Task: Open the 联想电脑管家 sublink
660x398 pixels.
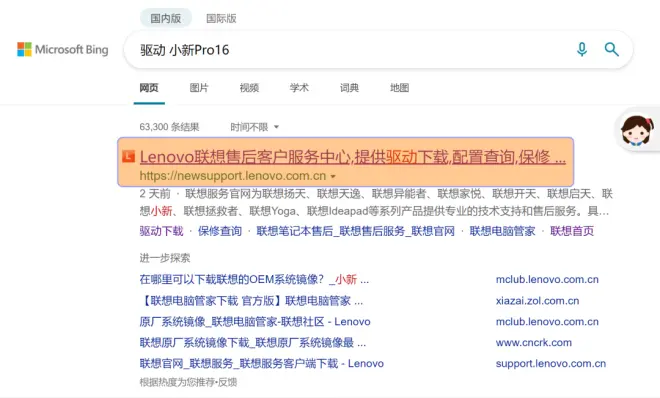Action: click(503, 231)
